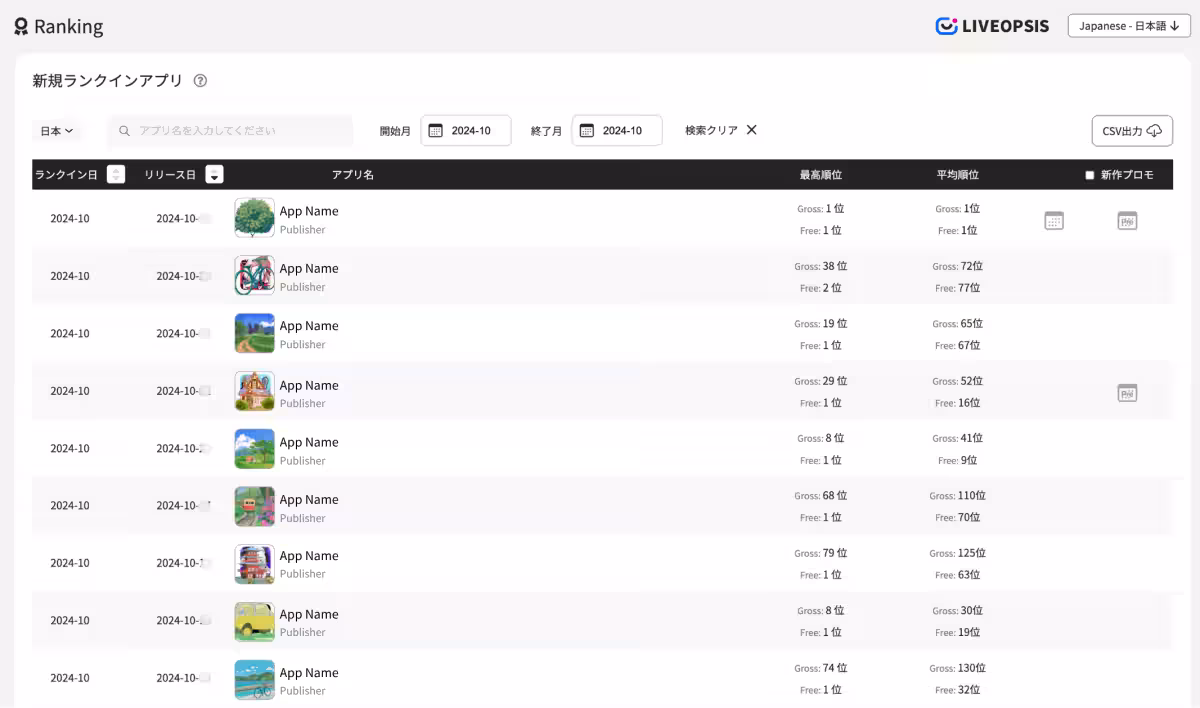This screenshot has width=1200, height=708.
Task: Sort by ランクイン日 column toggle
Action: (116, 174)
